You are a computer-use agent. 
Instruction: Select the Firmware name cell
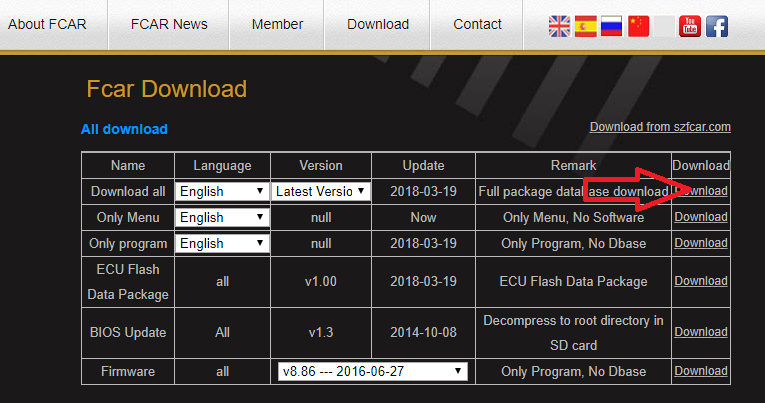coord(128,371)
